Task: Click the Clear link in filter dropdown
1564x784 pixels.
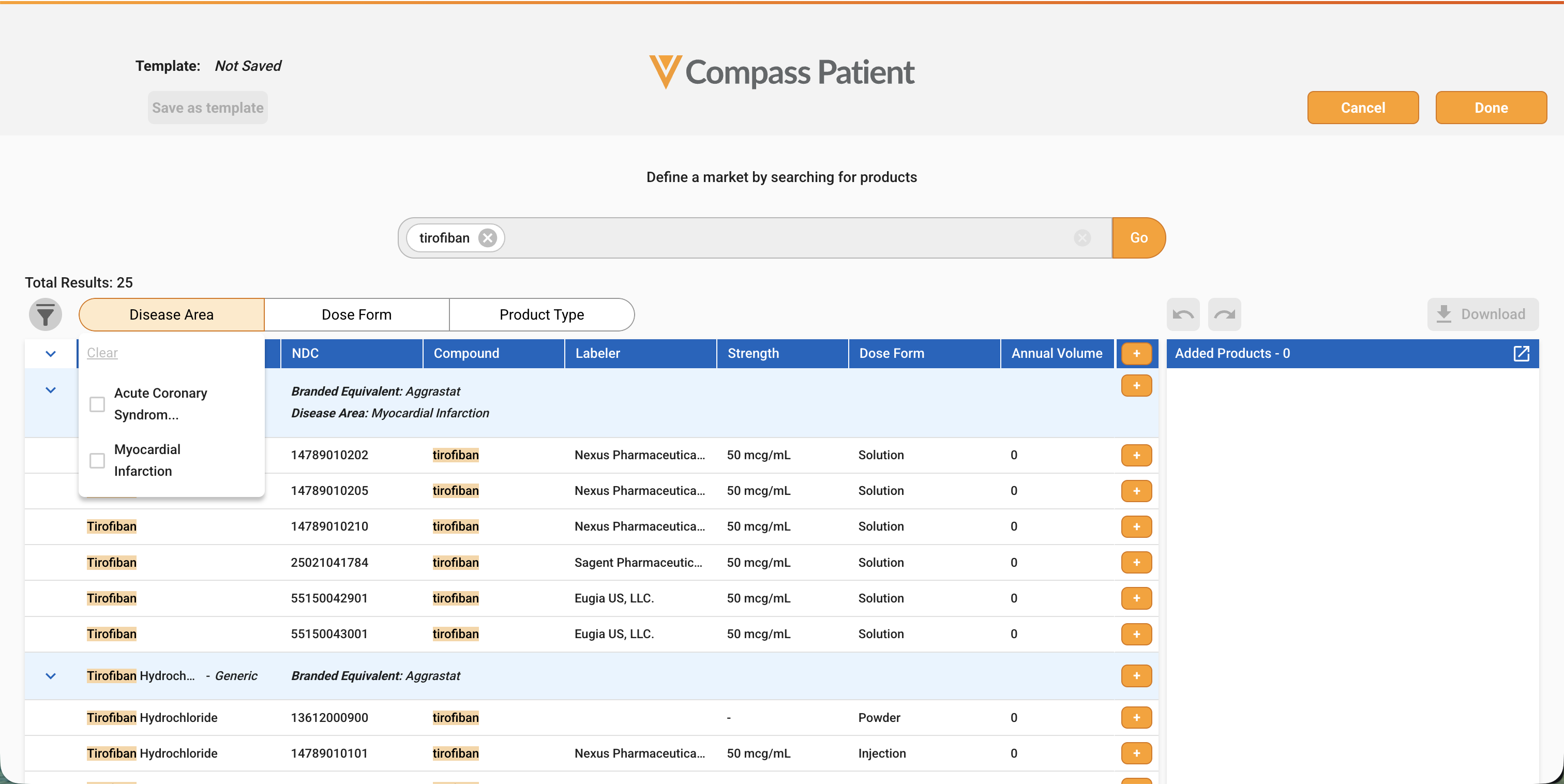Action: pyautogui.click(x=102, y=353)
